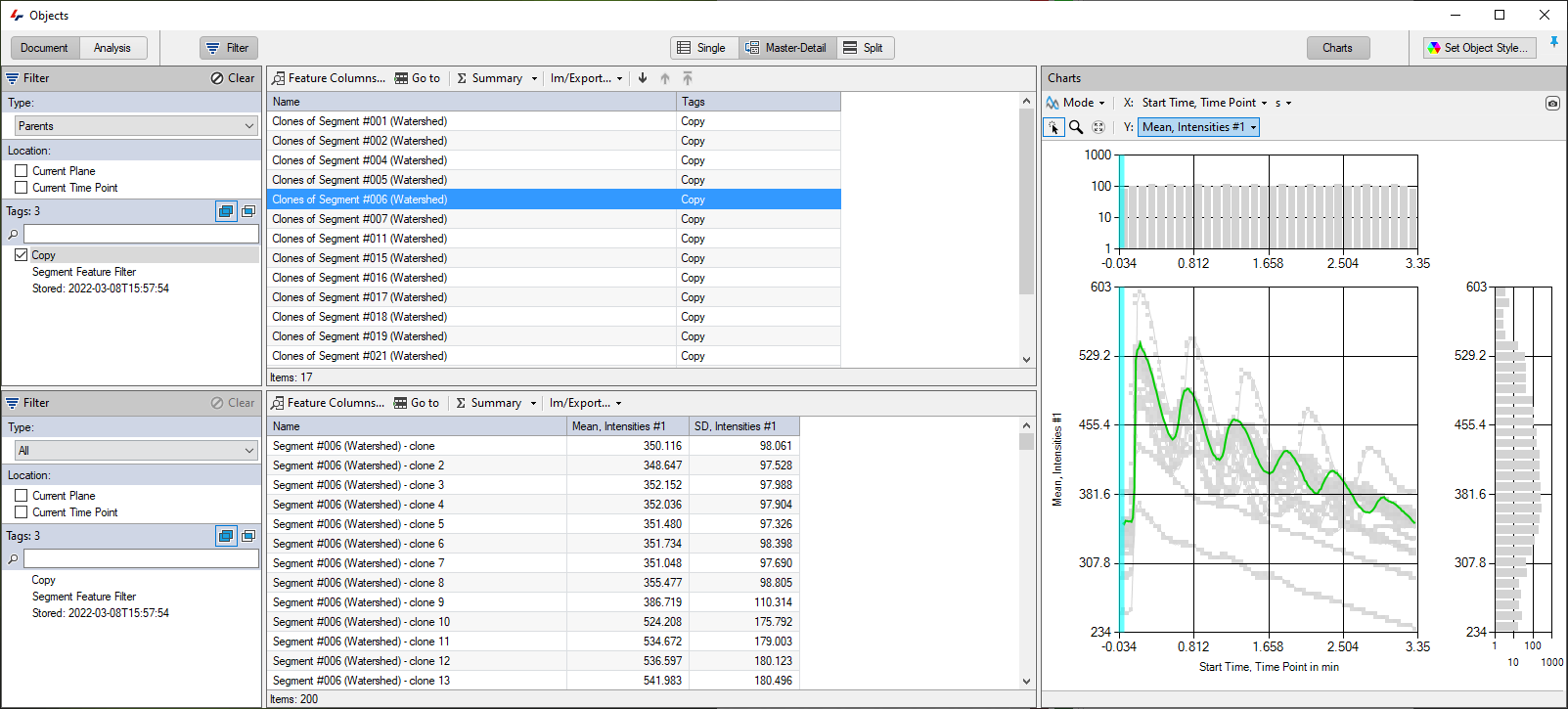
Task: Open the X axis unit 's' dropdown
Action: [1283, 103]
